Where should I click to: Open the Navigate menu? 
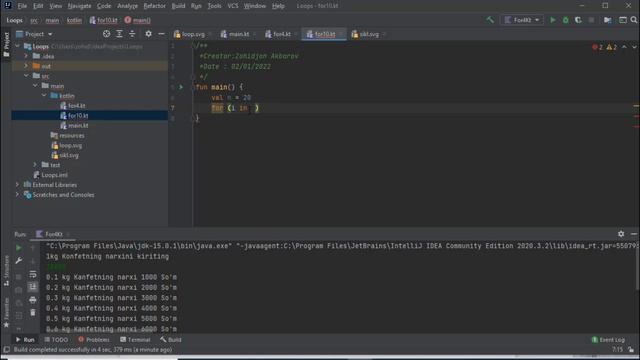coord(79,6)
